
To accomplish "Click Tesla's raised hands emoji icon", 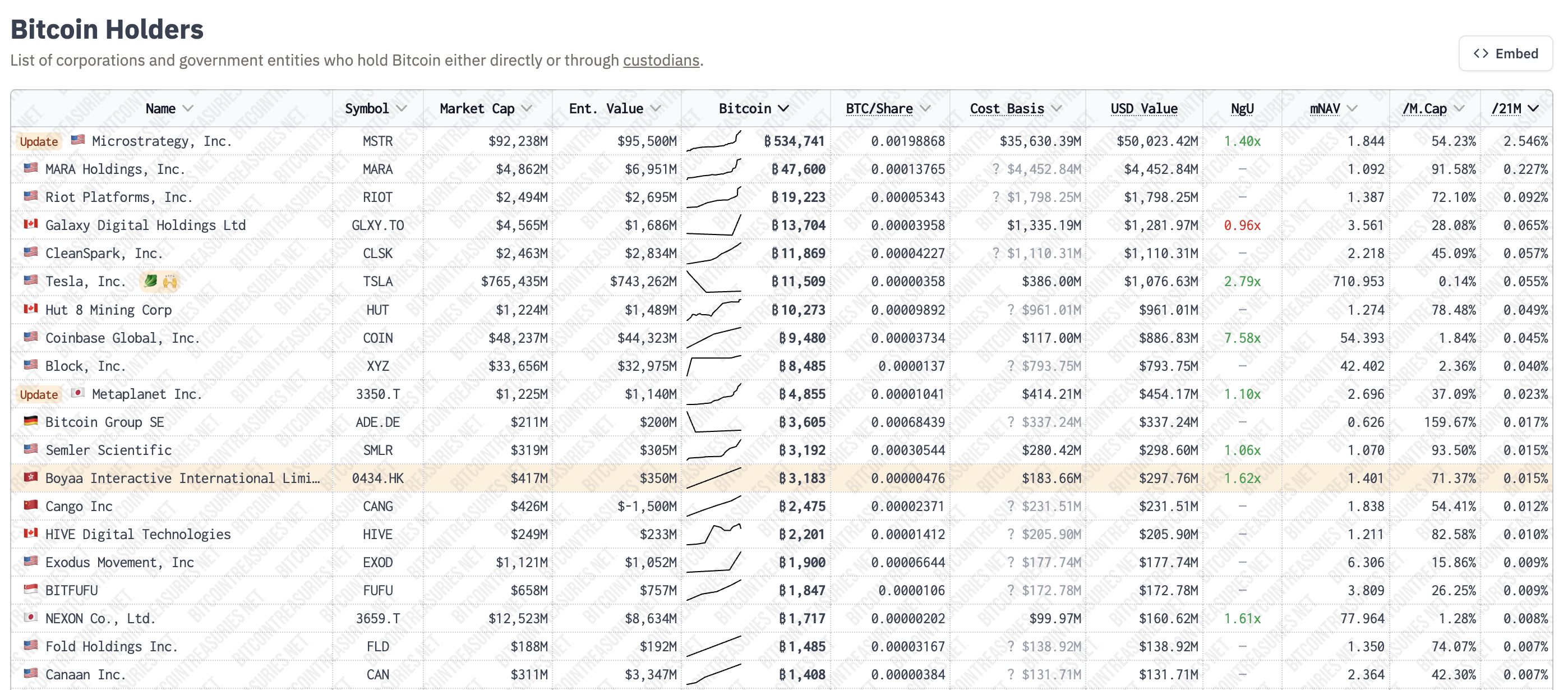I will [170, 282].
